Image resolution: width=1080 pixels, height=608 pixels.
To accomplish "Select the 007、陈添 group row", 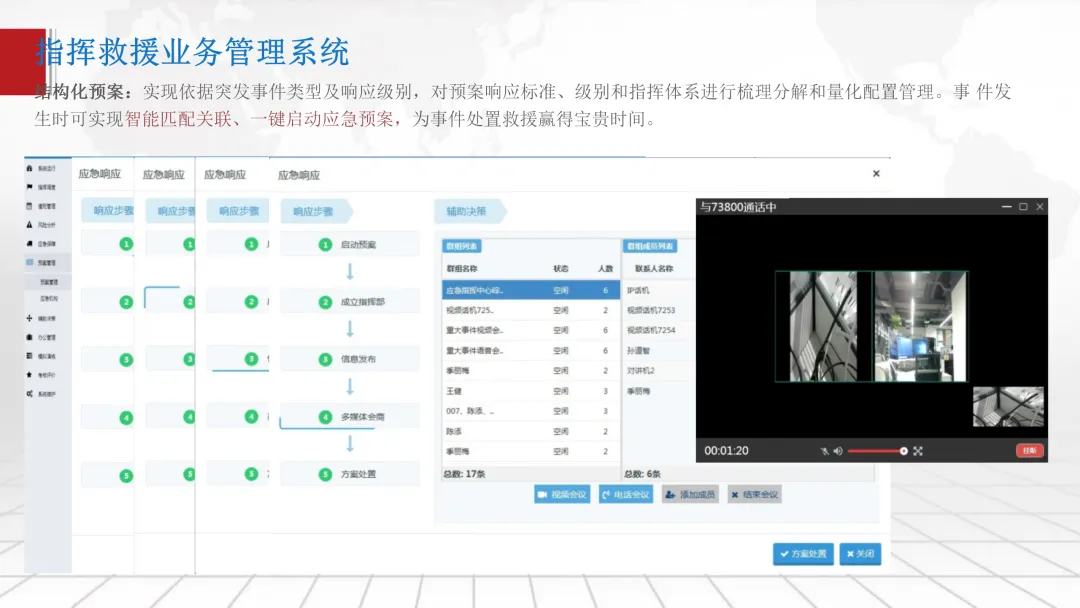I will click(x=530, y=411).
